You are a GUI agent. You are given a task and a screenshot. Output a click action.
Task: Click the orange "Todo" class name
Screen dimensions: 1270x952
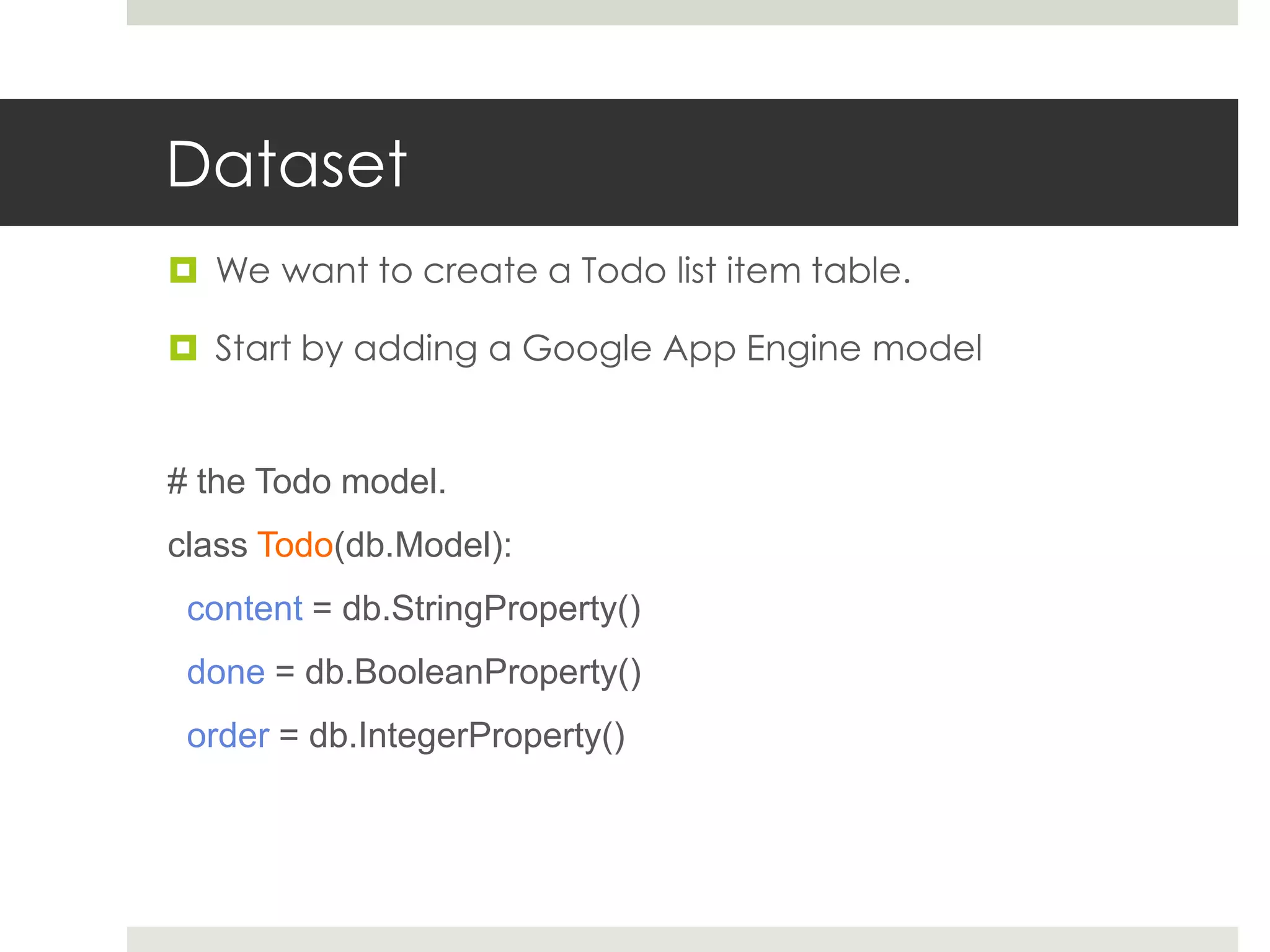(295, 545)
